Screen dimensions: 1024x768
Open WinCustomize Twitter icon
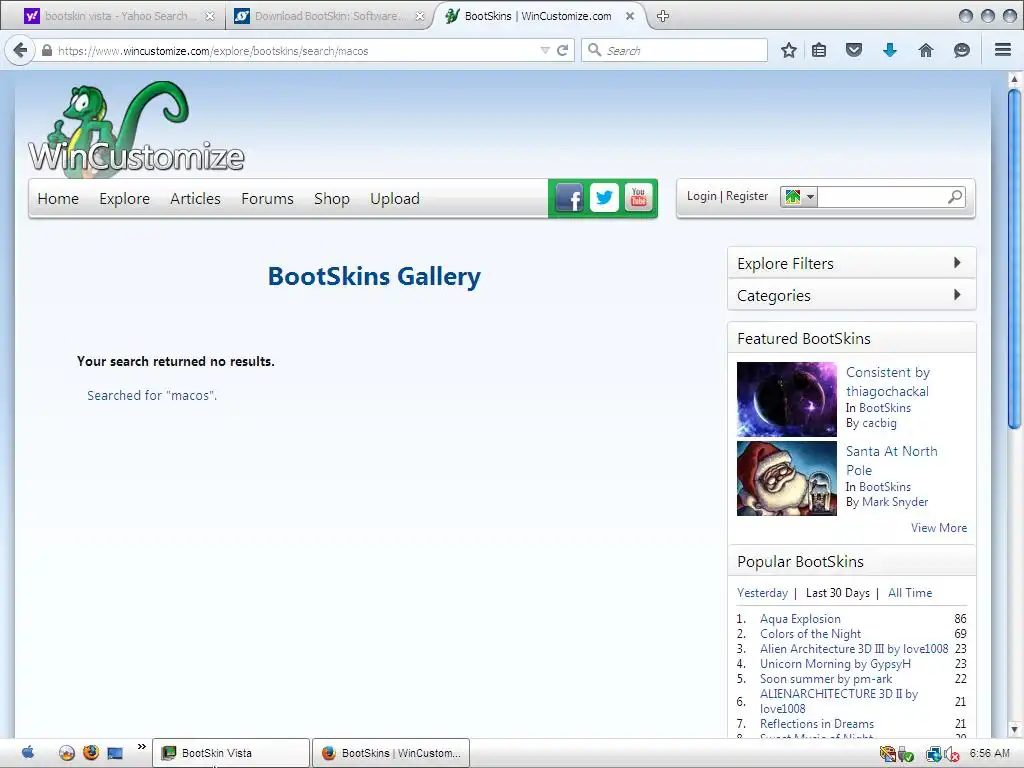pyautogui.click(x=604, y=197)
